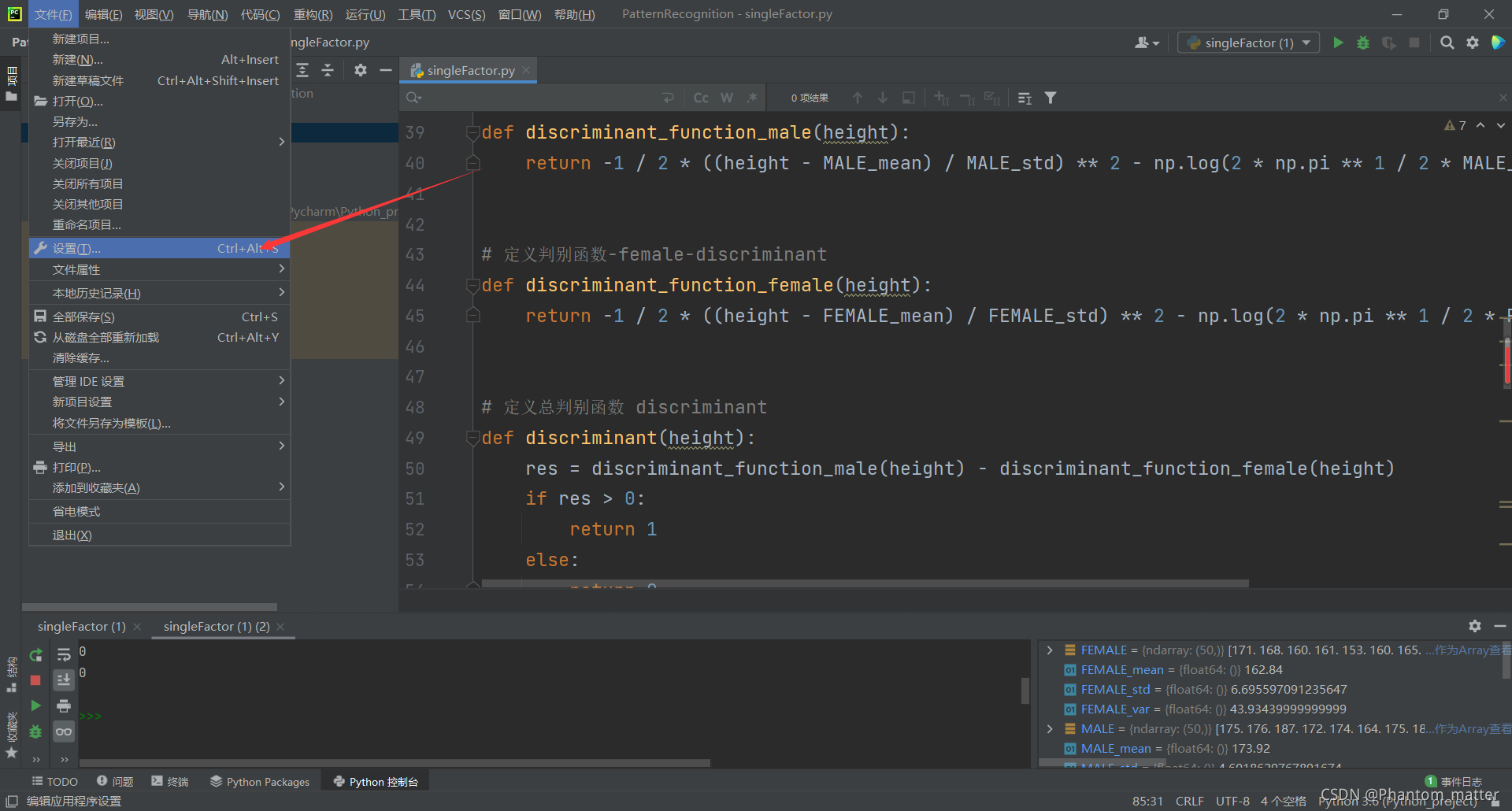Execute current statement in console
Image resolution: width=1512 pixels, height=811 pixels.
point(35,705)
